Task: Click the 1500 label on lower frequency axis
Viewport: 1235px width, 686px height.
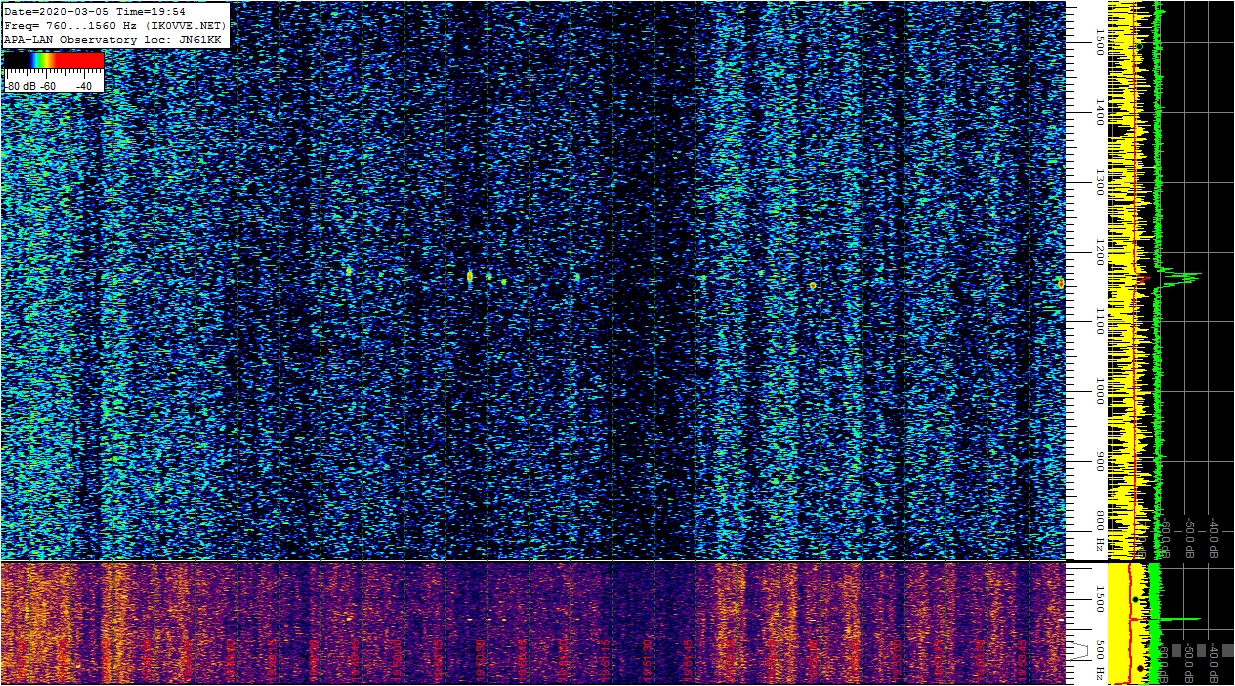Action: (1100, 598)
